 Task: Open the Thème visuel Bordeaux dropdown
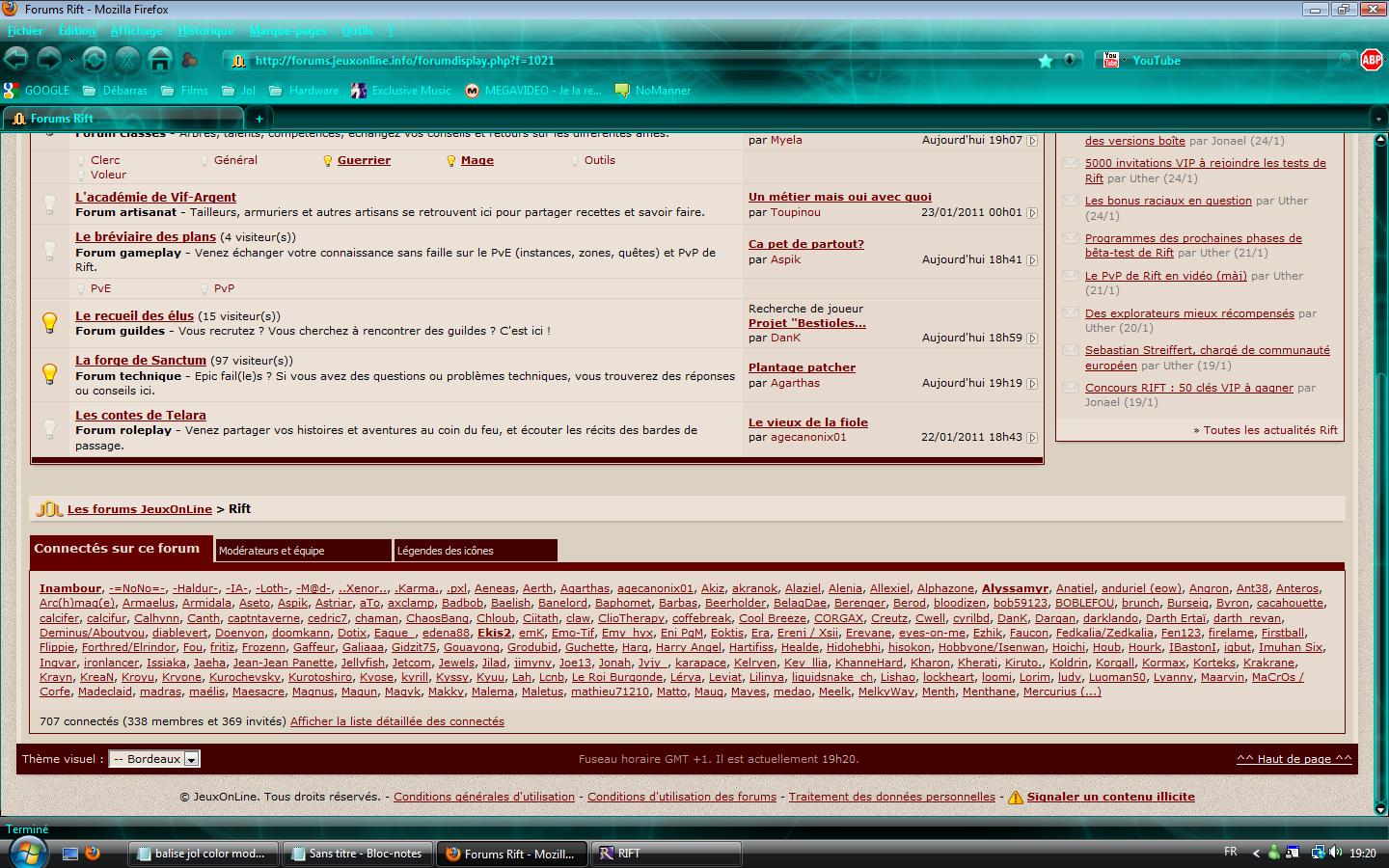point(154,759)
